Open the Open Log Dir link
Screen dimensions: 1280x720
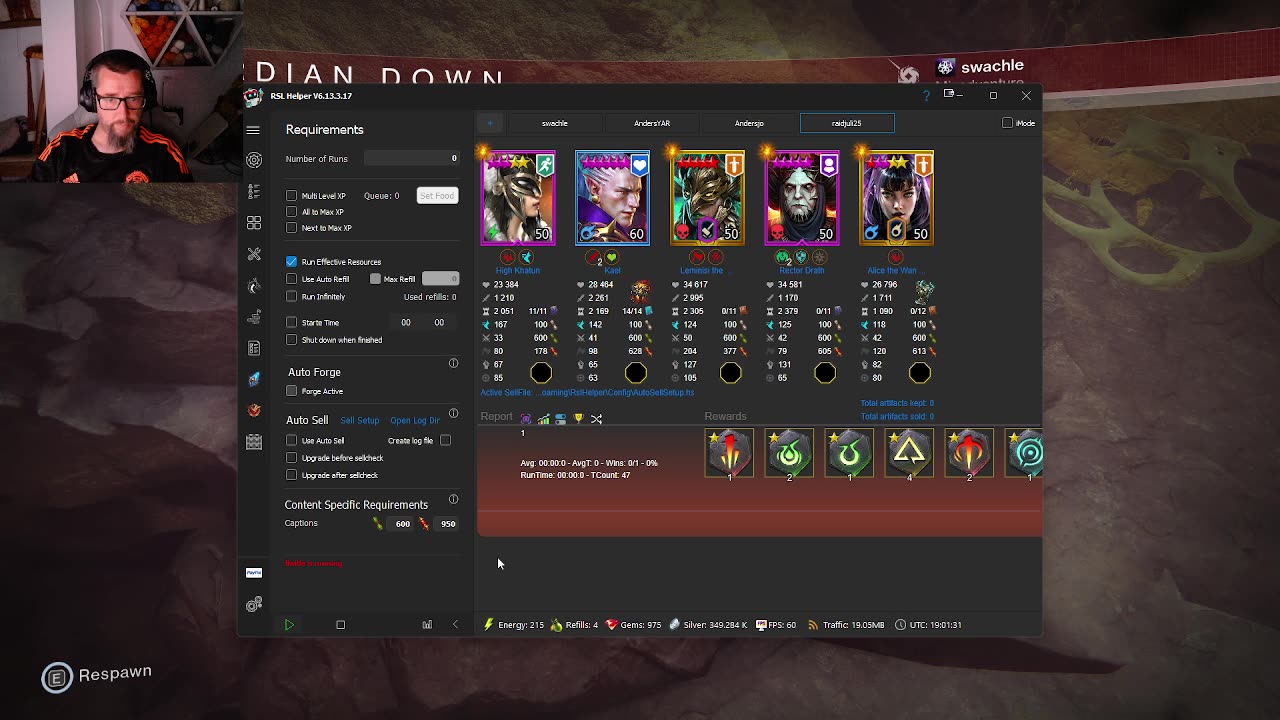tap(415, 421)
